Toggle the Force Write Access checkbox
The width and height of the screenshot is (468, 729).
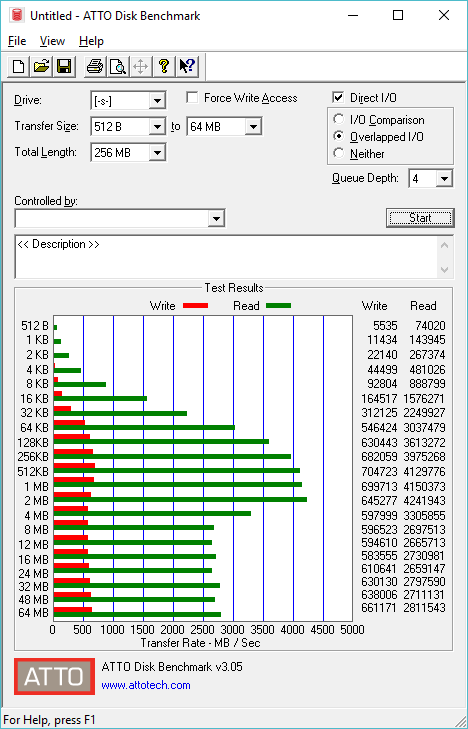(191, 98)
